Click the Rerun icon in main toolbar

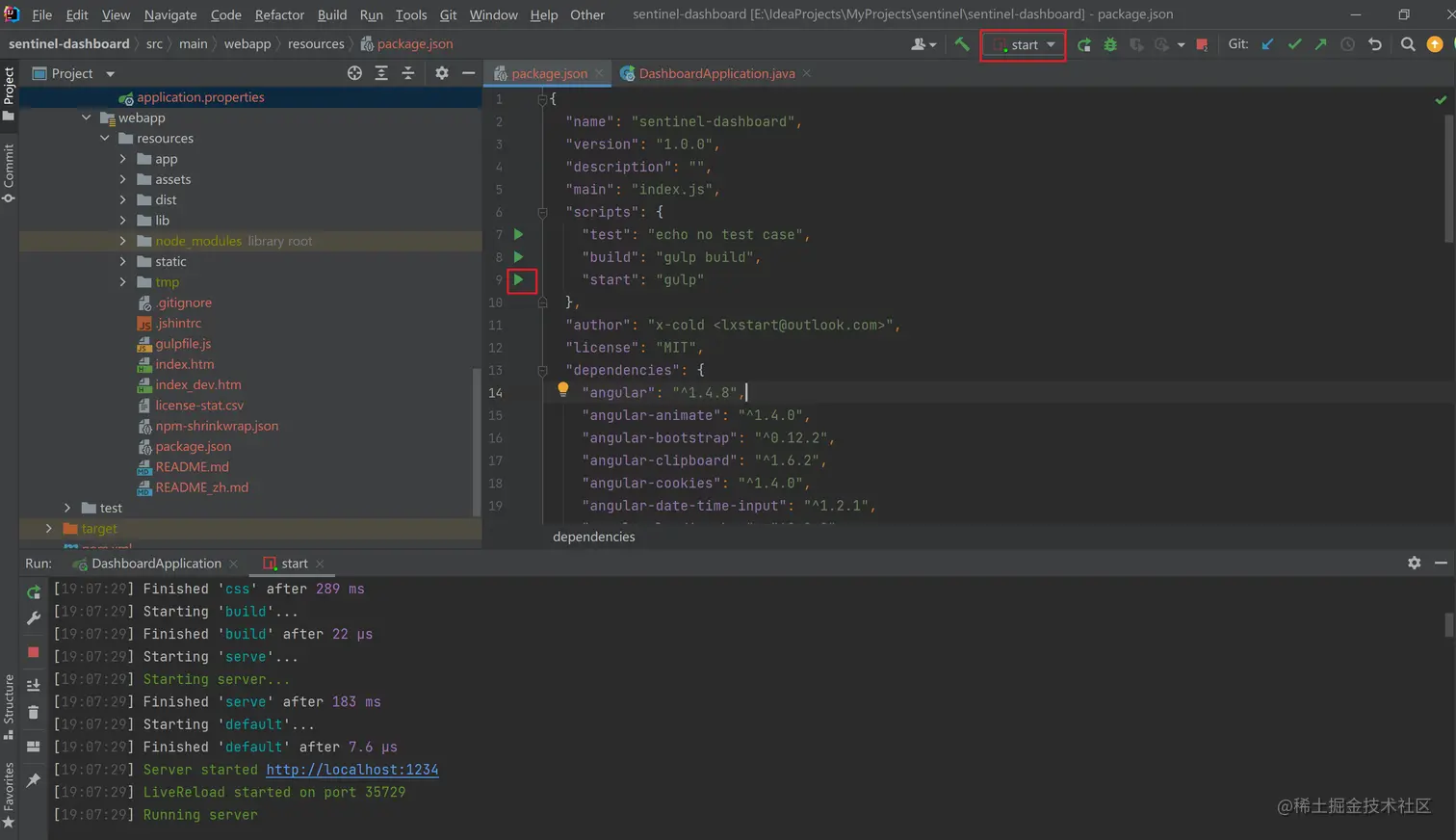pyautogui.click(x=1084, y=44)
